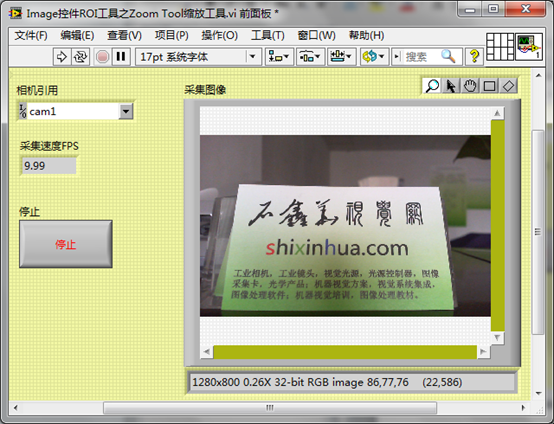Click the I/O icon beside cam1

pos(23,112)
